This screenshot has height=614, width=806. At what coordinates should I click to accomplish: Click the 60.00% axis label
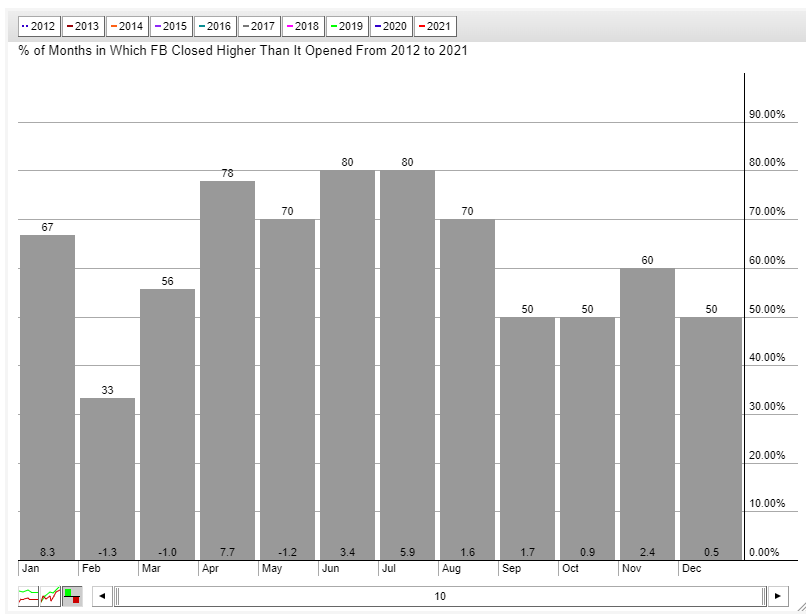(767, 260)
